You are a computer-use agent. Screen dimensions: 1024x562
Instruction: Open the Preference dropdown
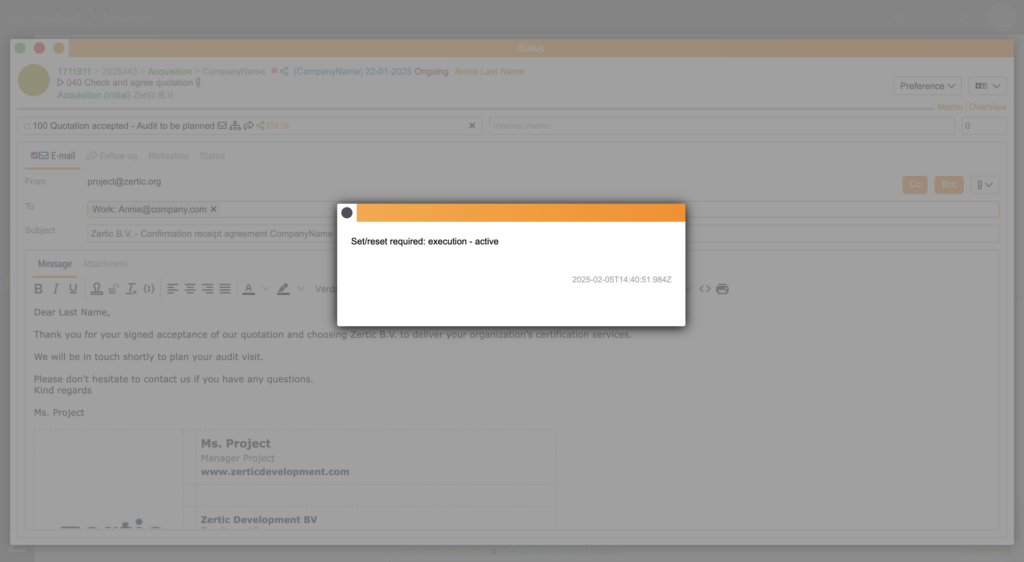928,86
